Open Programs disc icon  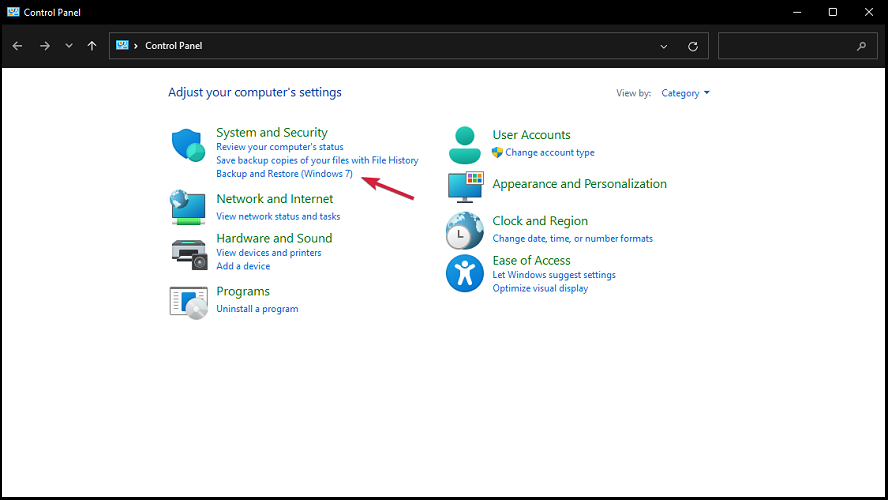(189, 303)
